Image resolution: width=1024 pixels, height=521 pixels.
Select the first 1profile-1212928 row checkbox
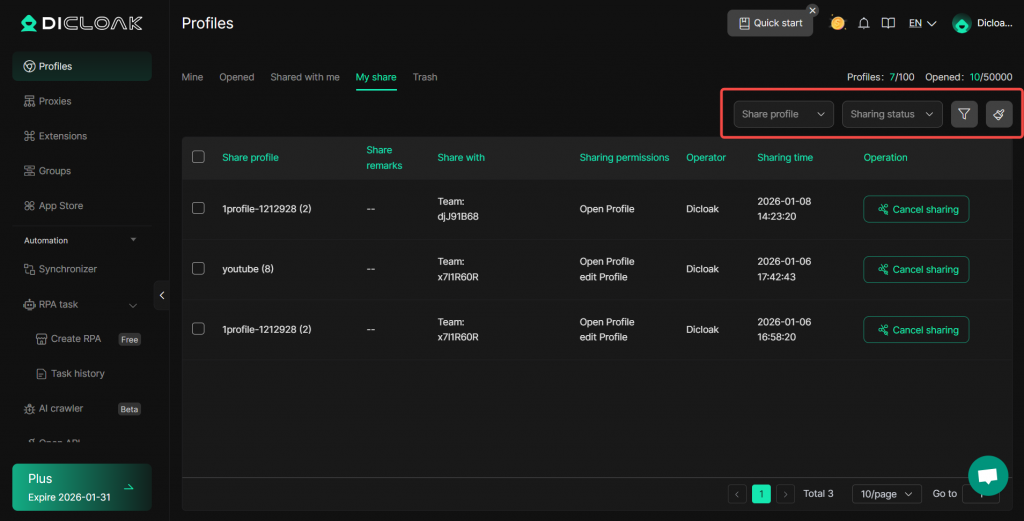[198, 209]
